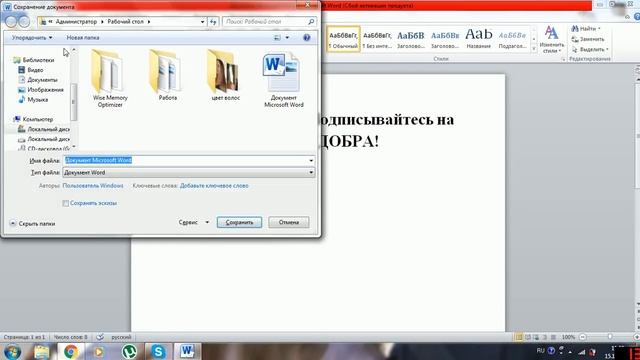Open the Сервис dropdown
640x360 pixels.
(193, 222)
